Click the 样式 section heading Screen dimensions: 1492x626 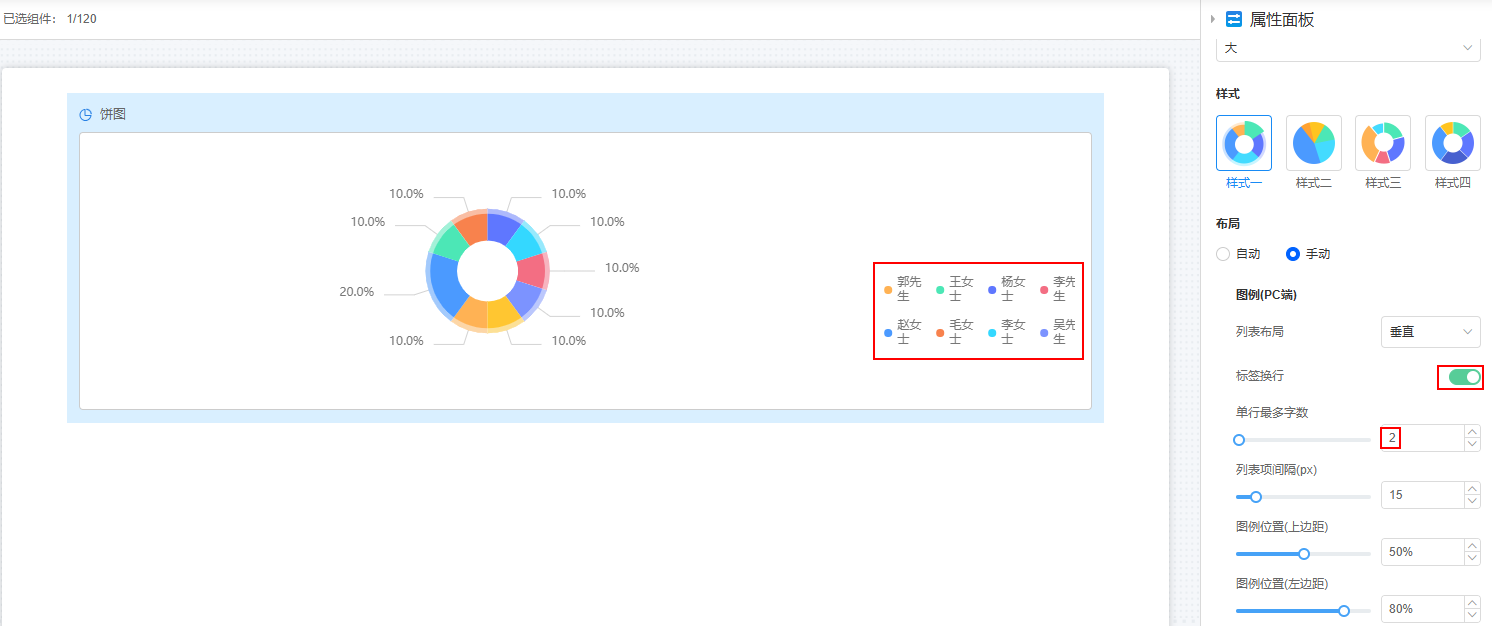[x=1228, y=93]
